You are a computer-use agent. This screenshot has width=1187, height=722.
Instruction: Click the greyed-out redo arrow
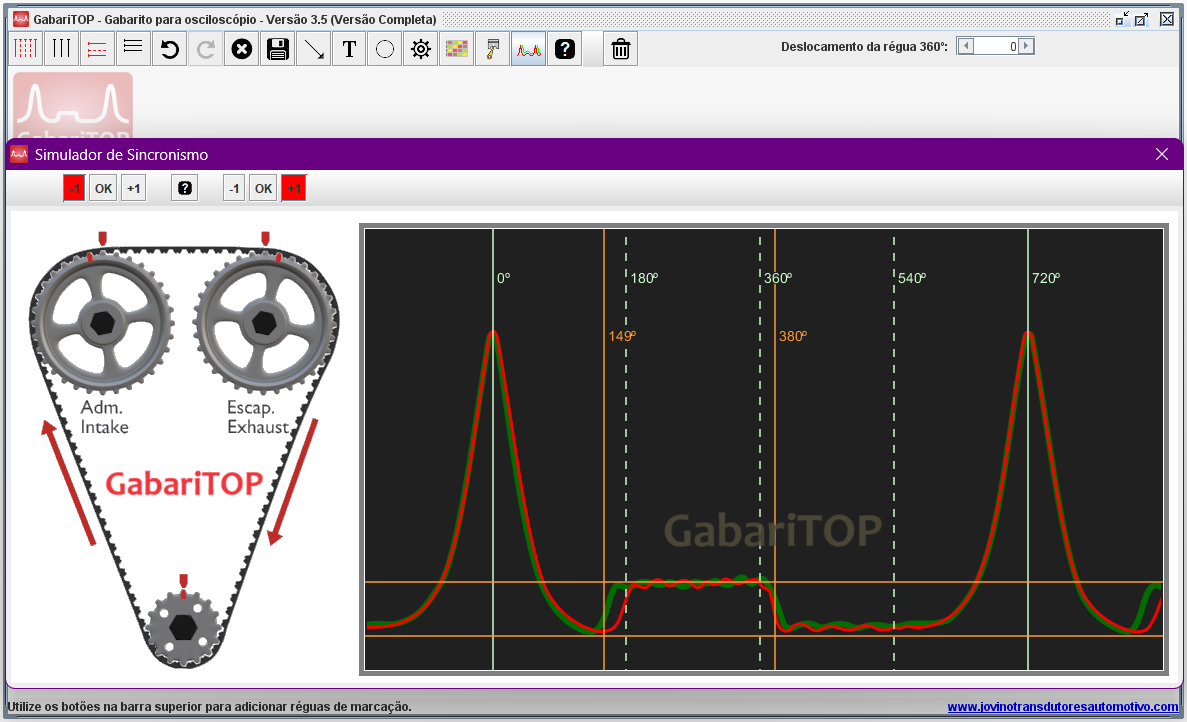click(205, 49)
